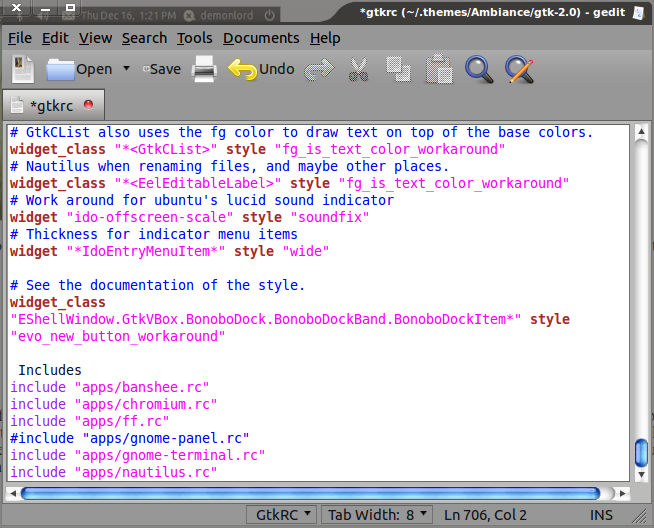Open the Tools menu
Image resolution: width=654 pixels, height=528 pixels.
point(194,38)
